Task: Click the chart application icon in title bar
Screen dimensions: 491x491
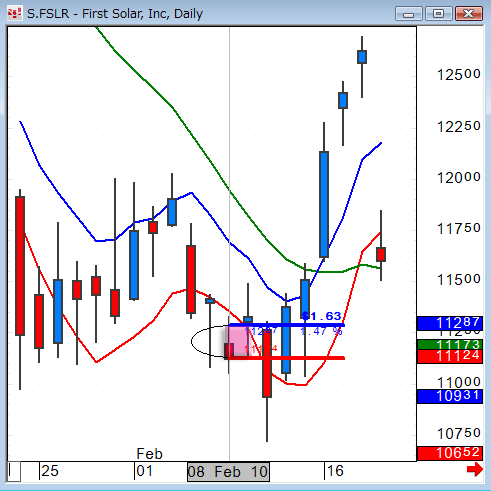Action: (14, 14)
